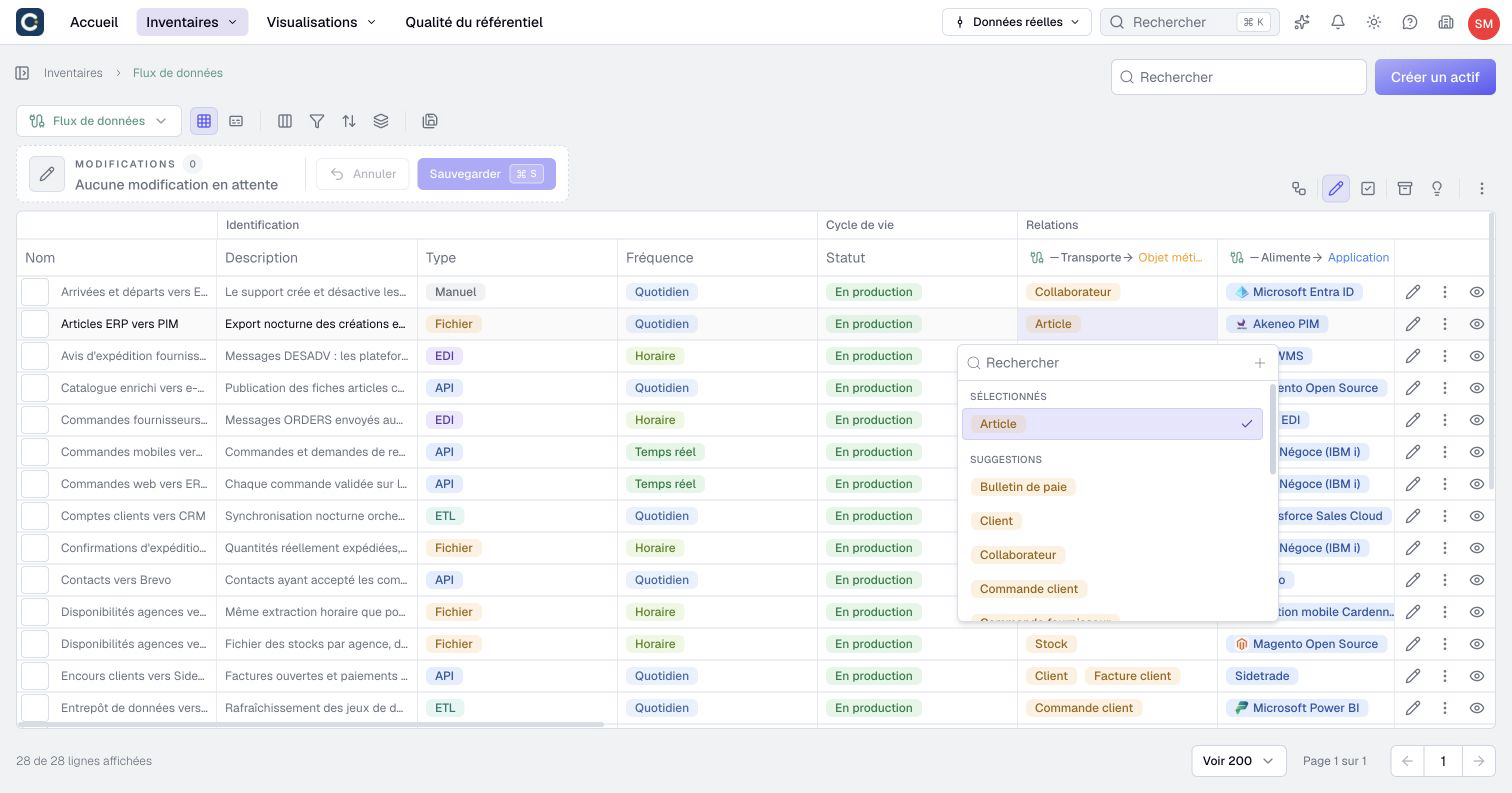View the Comptes clients vers CRM eye icon
1512x793 pixels.
[1477, 516]
